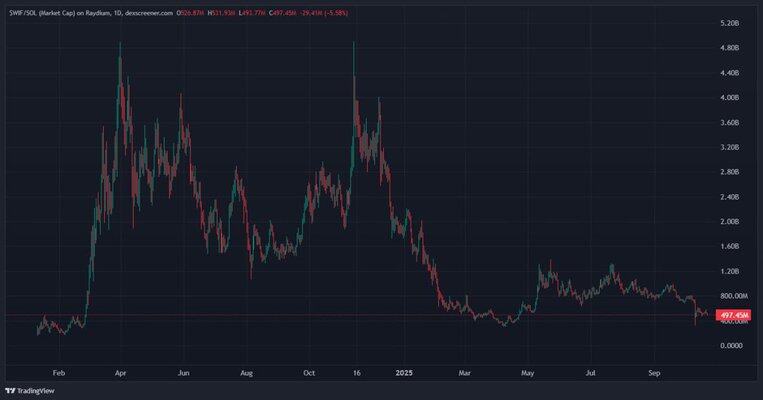Click the 0.0000 price axis label
The height and width of the screenshot is (400, 763).
pyautogui.click(x=730, y=345)
